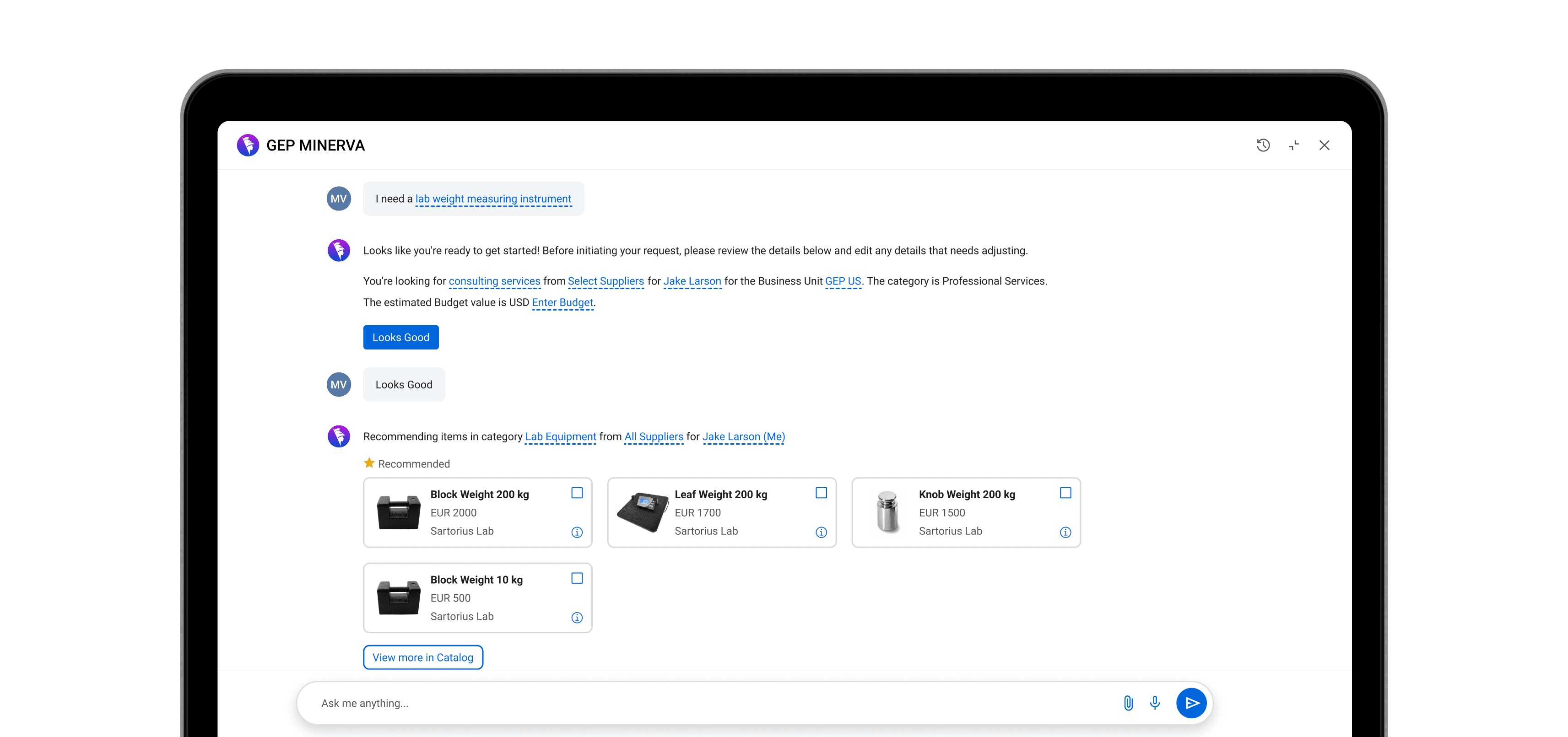Show info for Knob Weight 200 kg
The height and width of the screenshot is (737, 1568).
1065,533
